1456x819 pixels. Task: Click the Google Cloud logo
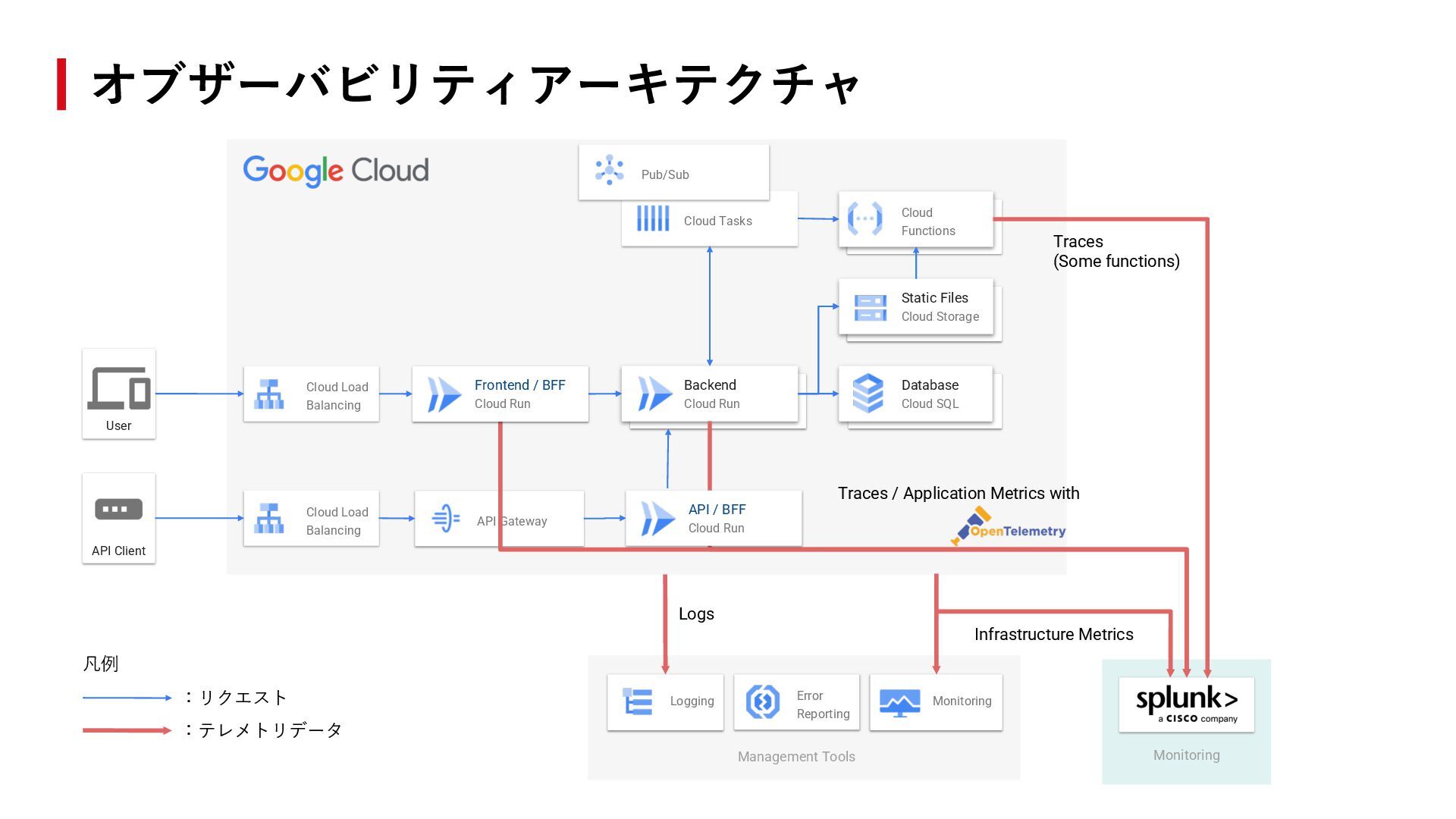(x=335, y=171)
